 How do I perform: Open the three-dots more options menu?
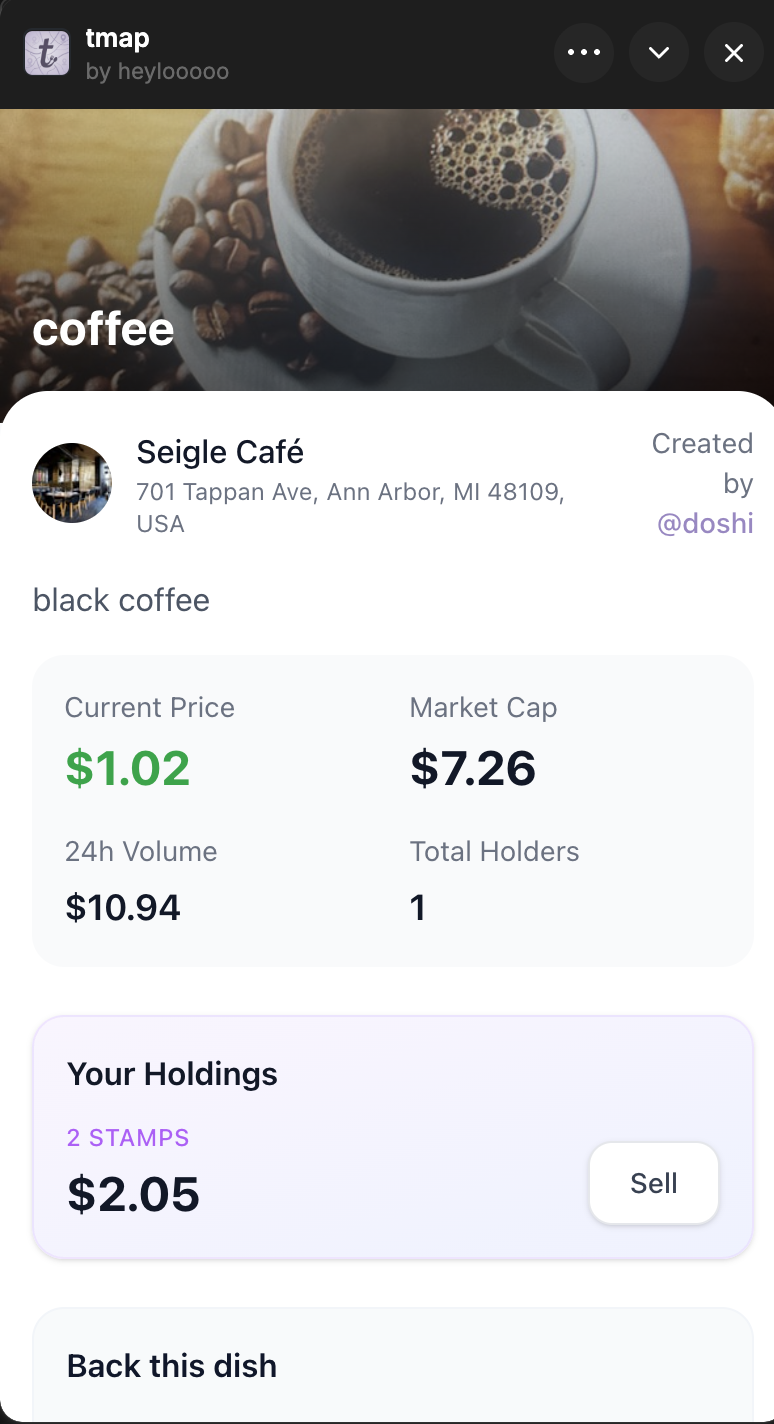(x=584, y=53)
